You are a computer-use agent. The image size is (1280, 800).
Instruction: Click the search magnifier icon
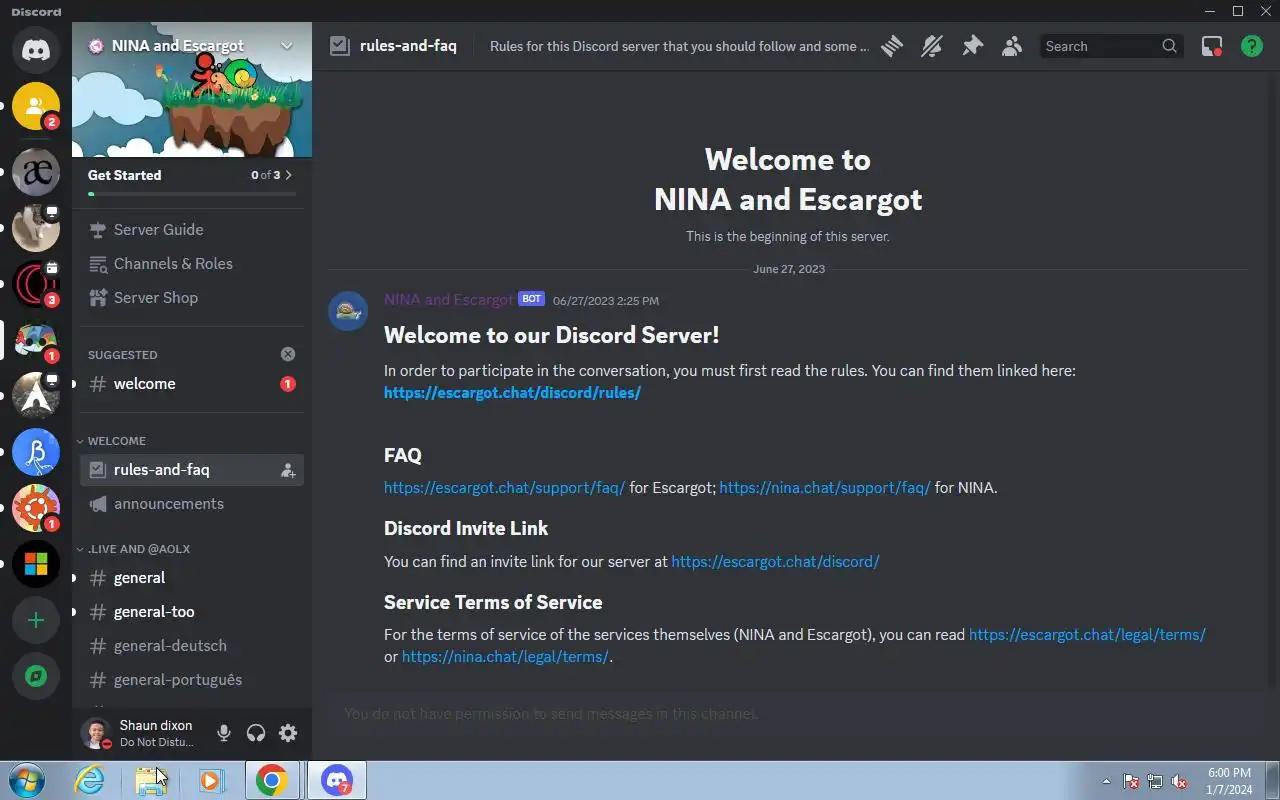1169,46
